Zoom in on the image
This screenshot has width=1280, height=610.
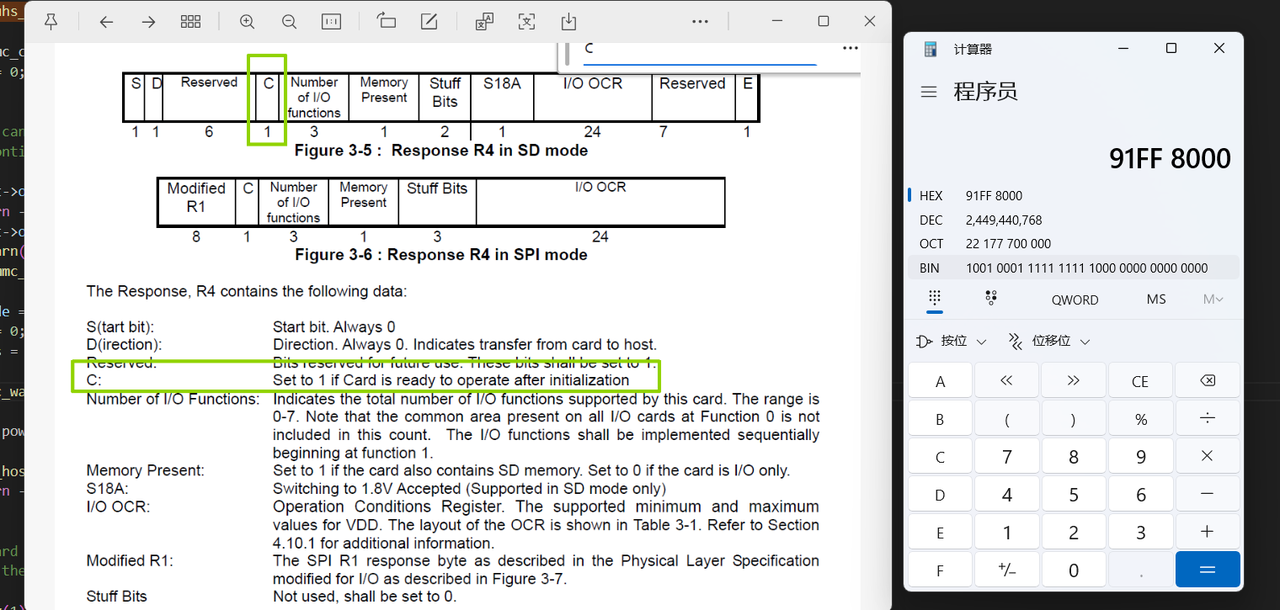247,22
